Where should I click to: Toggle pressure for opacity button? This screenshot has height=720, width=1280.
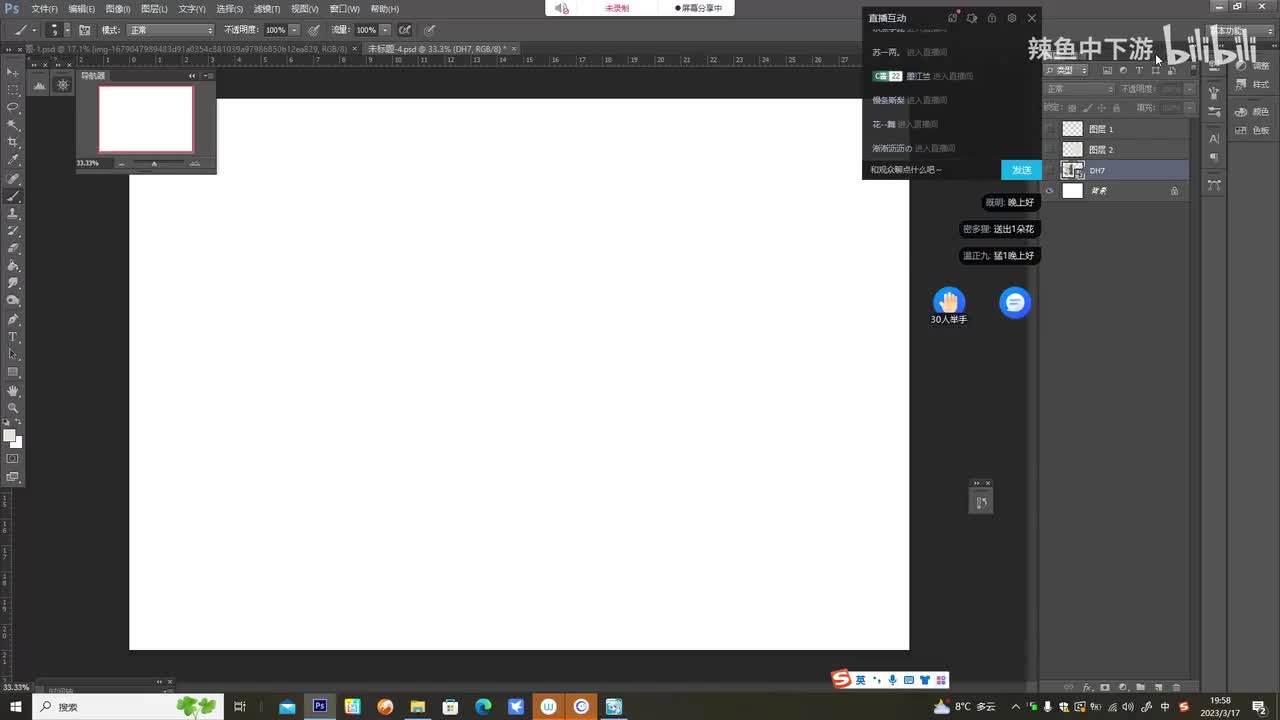coord(314,30)
